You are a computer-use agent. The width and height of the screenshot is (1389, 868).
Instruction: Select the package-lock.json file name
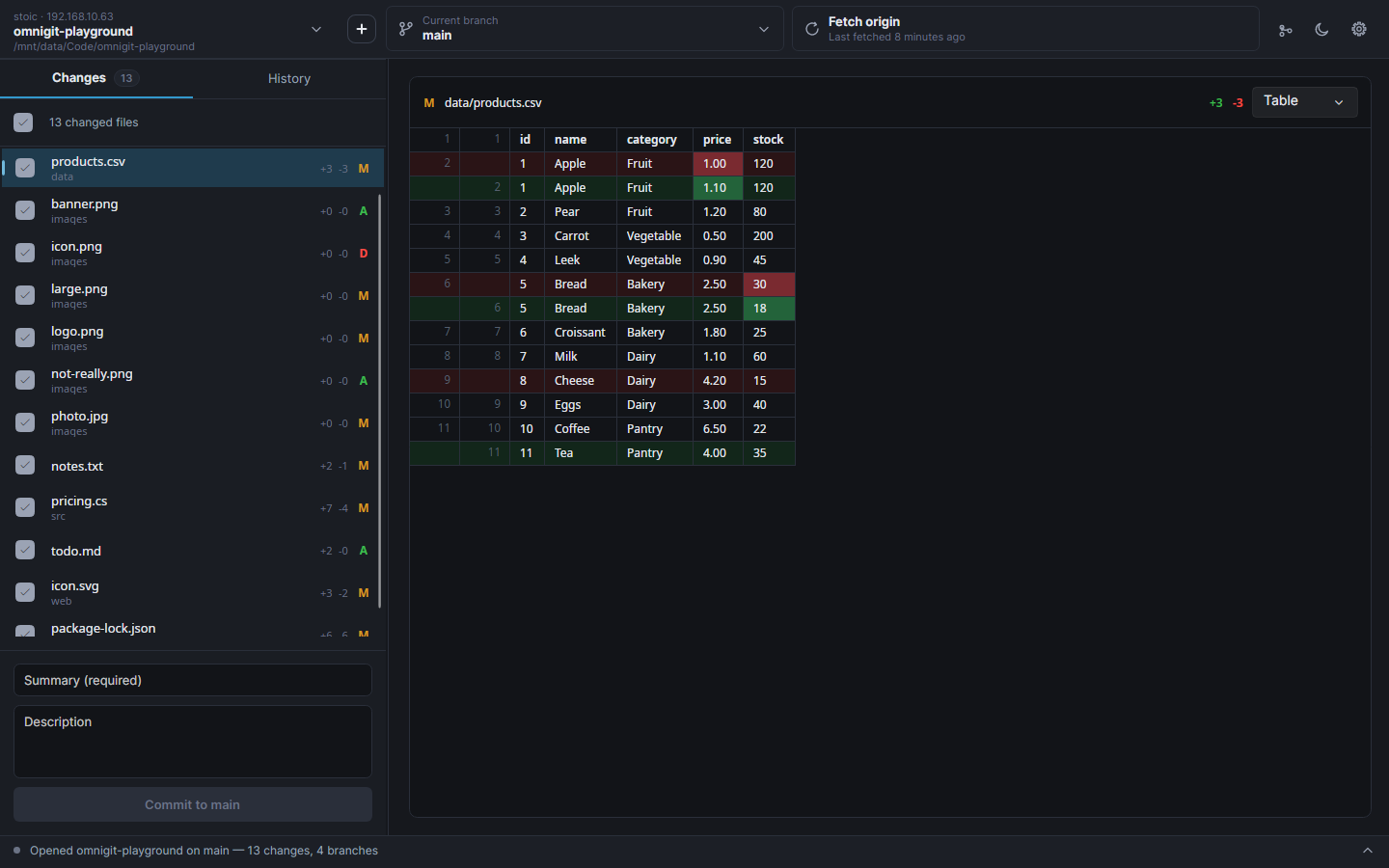pyautogui.click(x=103, y=628)
